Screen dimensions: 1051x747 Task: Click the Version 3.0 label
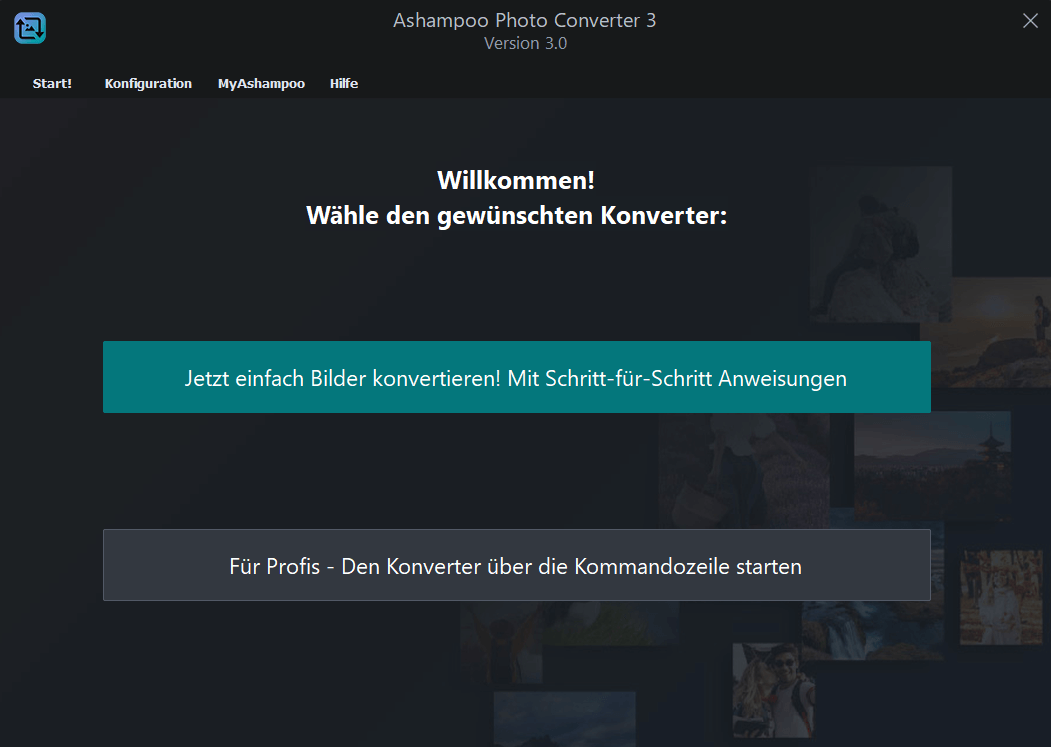[525, 44]
